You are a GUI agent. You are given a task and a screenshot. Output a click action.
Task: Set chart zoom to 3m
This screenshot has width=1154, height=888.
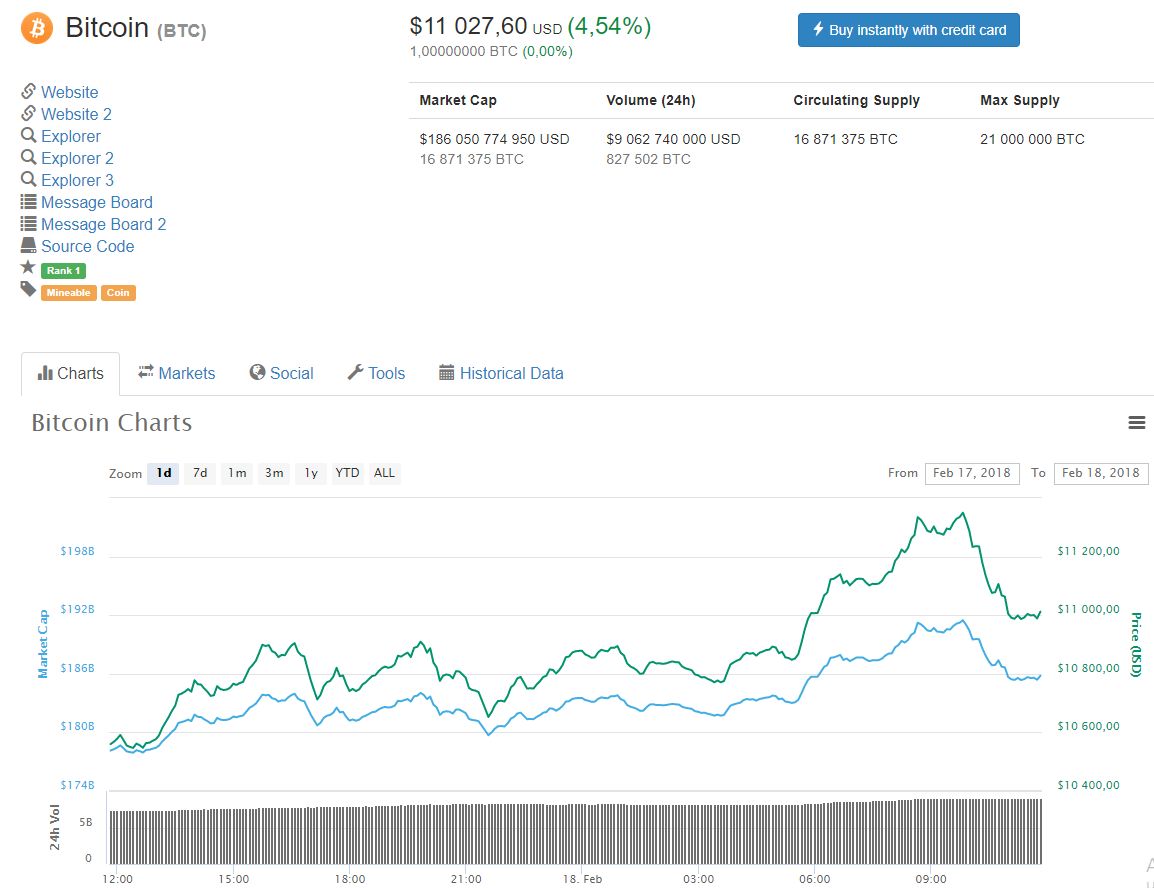click(274, 473)
